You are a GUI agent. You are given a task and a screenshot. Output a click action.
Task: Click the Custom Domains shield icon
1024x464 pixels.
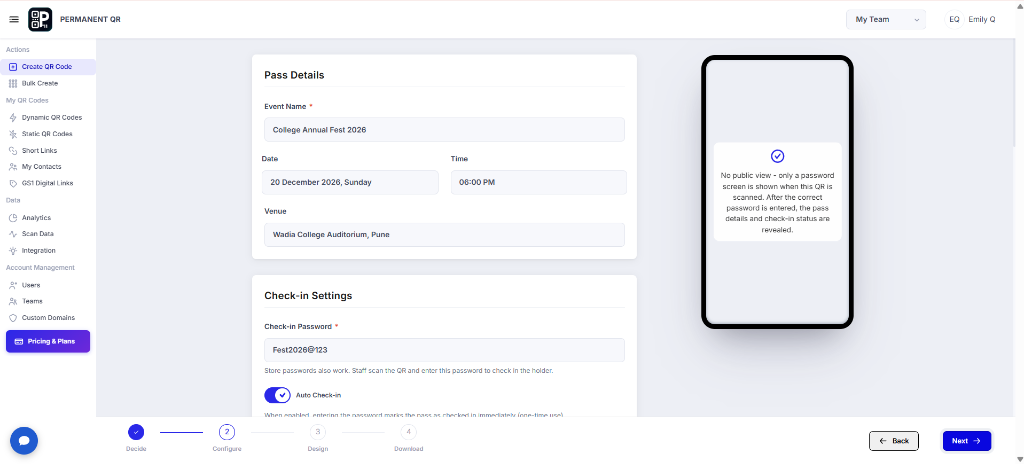(x=13, y=318)
